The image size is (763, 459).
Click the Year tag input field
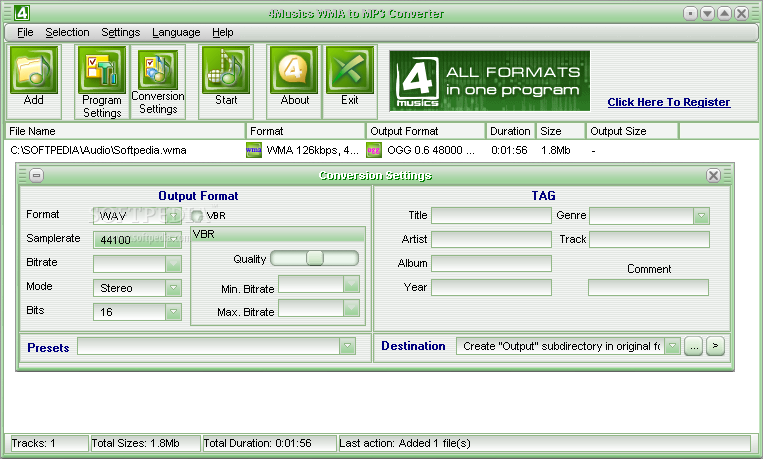point(491,287)
